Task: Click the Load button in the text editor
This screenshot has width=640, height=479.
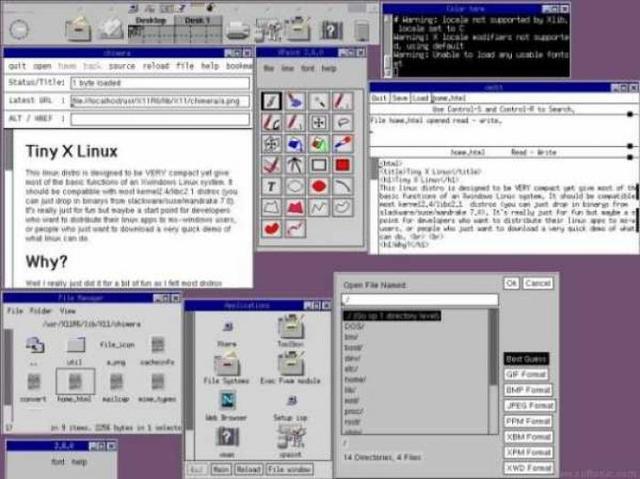Action: click(x=420, y=98)
